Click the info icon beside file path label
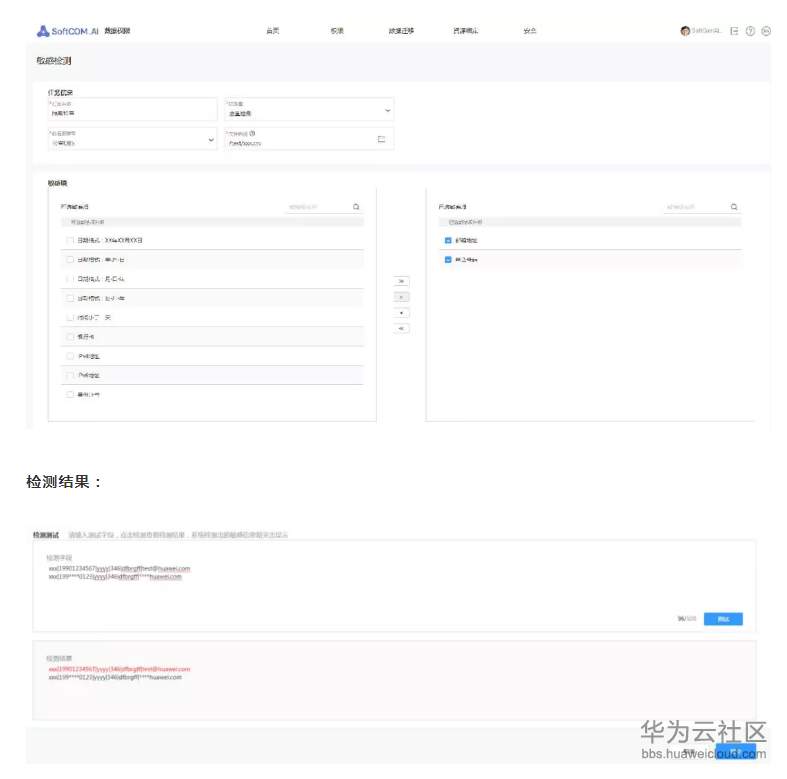 [252, 133]
